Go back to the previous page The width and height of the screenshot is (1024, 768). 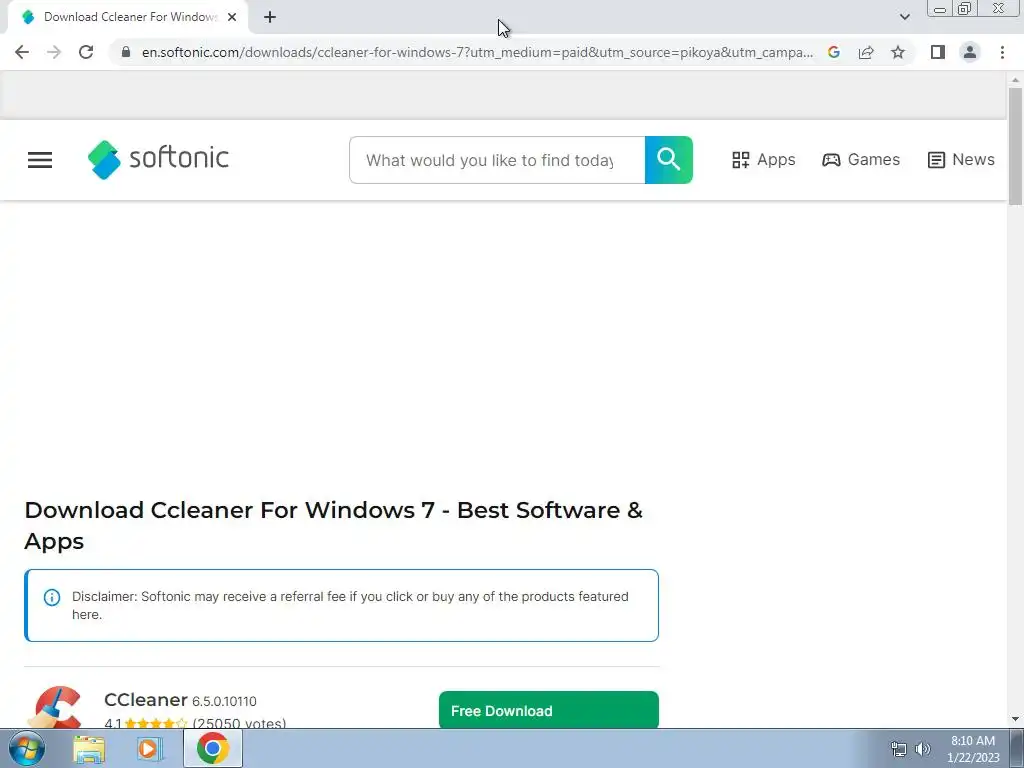(22, 52)
